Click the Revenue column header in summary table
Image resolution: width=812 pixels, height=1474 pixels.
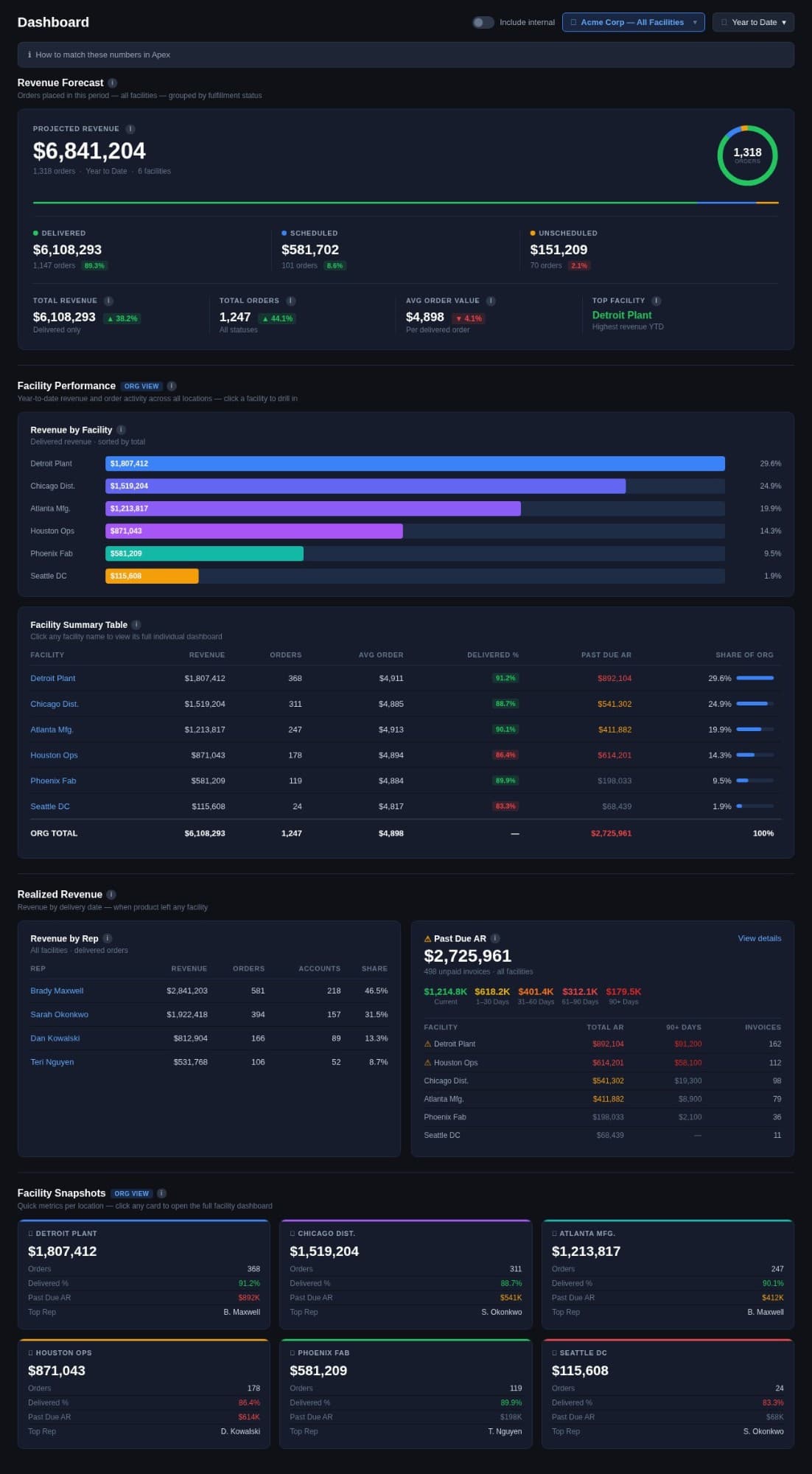tap(207, 655)
